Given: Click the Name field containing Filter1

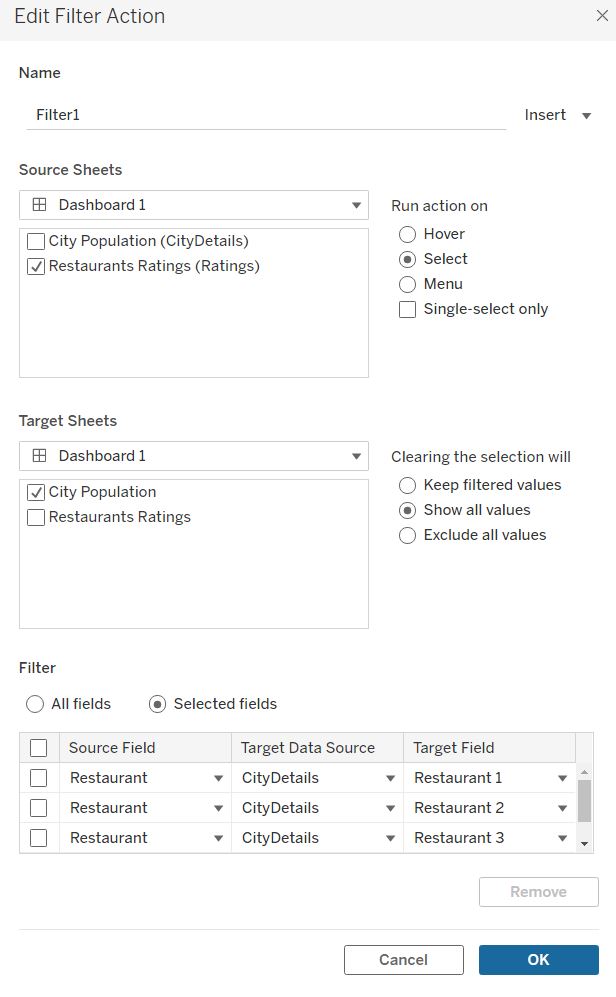Looking at the screenshot, I should tap(265, 115).
